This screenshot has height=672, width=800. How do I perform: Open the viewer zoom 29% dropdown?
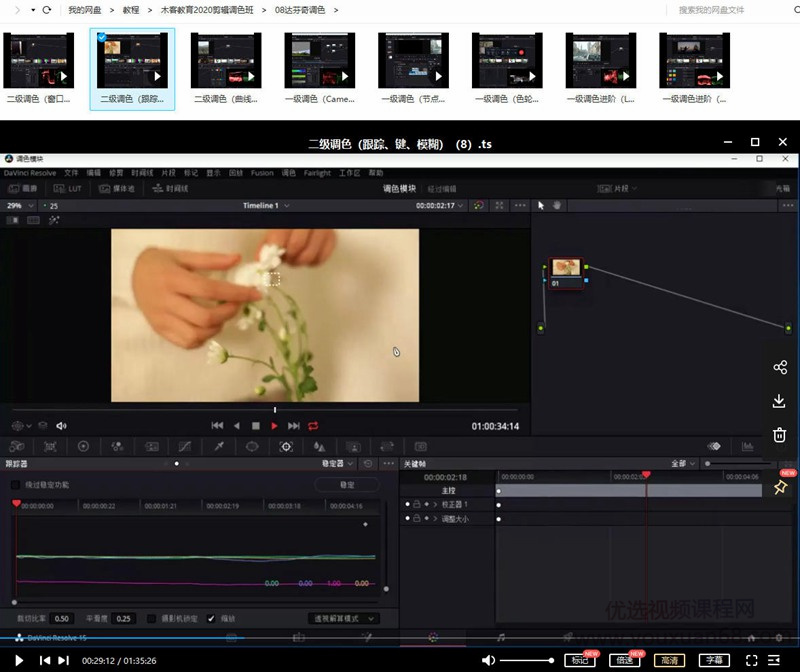[18, 206]
